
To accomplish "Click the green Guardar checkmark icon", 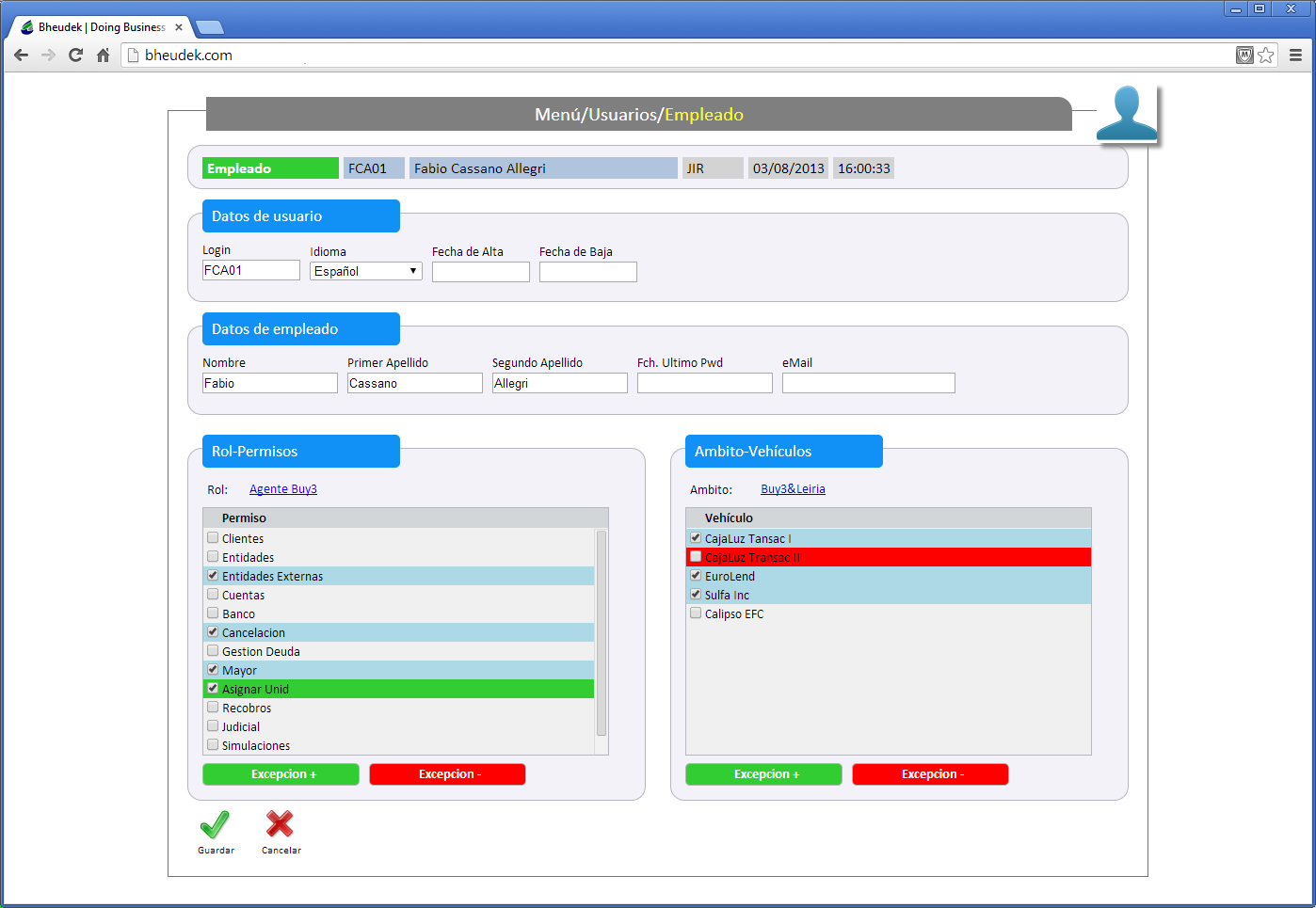I will [x=215, y=825].
